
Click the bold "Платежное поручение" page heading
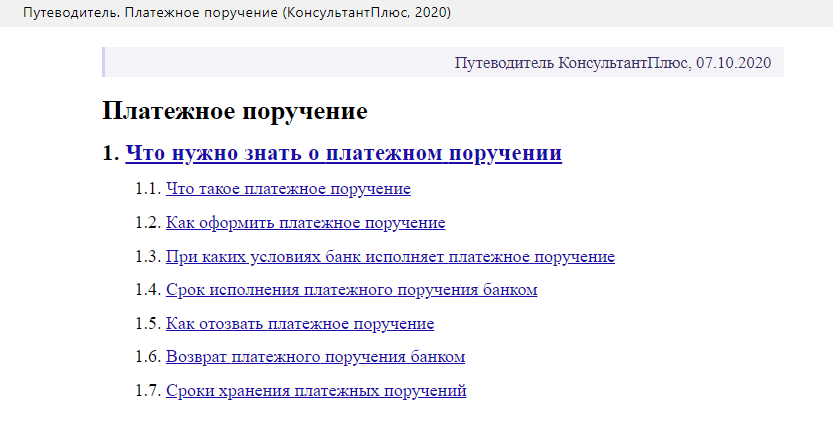pyautogui.click(x=235, y=110)
